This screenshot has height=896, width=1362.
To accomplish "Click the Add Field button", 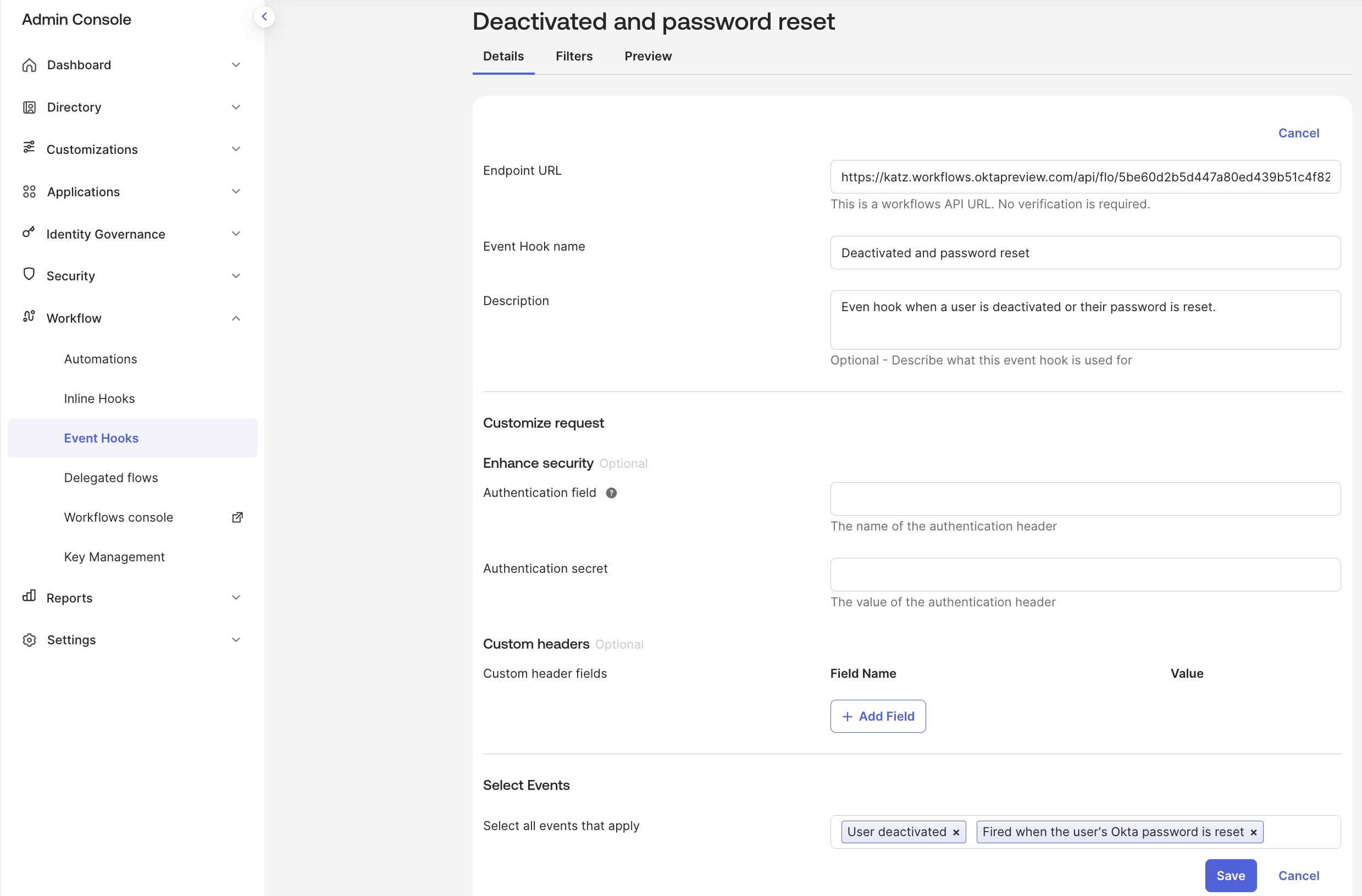I will pyautogui.click(x=878, y=716).
